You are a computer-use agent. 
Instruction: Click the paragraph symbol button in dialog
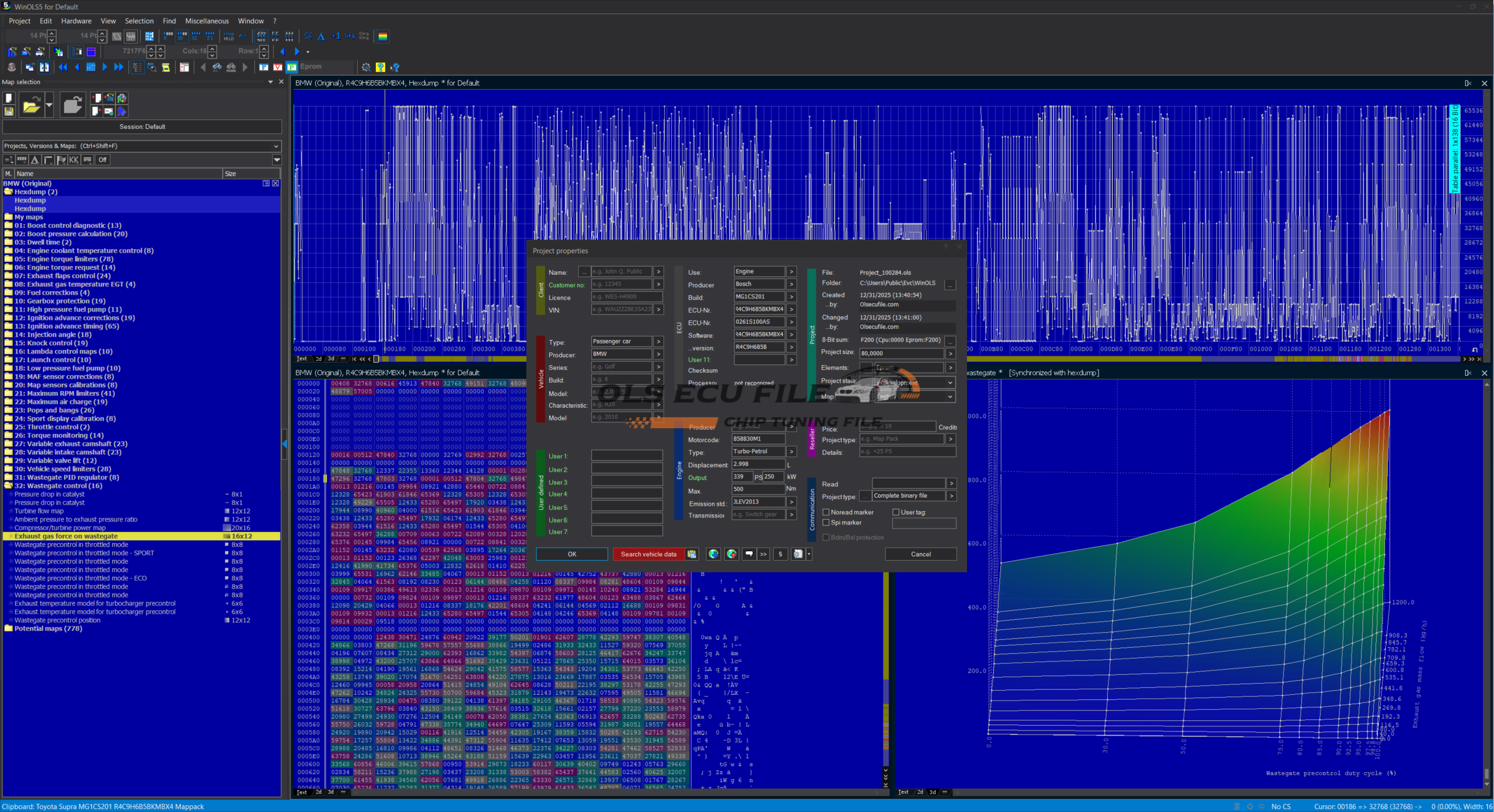pos(780,554)
